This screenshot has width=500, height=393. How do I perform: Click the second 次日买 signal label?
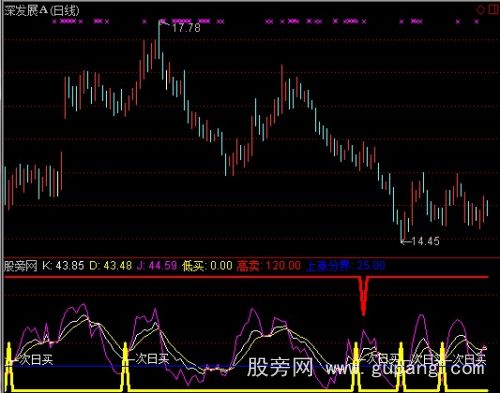tap(149, 359)
